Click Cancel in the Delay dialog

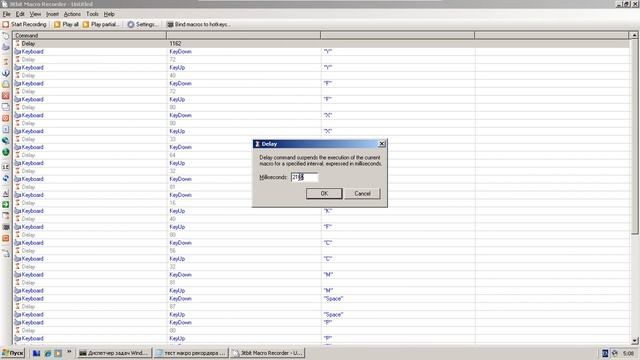(362, 193)
